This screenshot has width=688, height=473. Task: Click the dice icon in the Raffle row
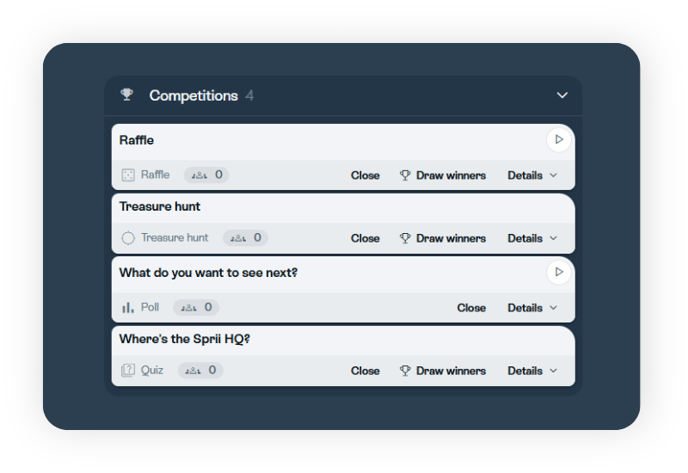(x=128, y=175)
